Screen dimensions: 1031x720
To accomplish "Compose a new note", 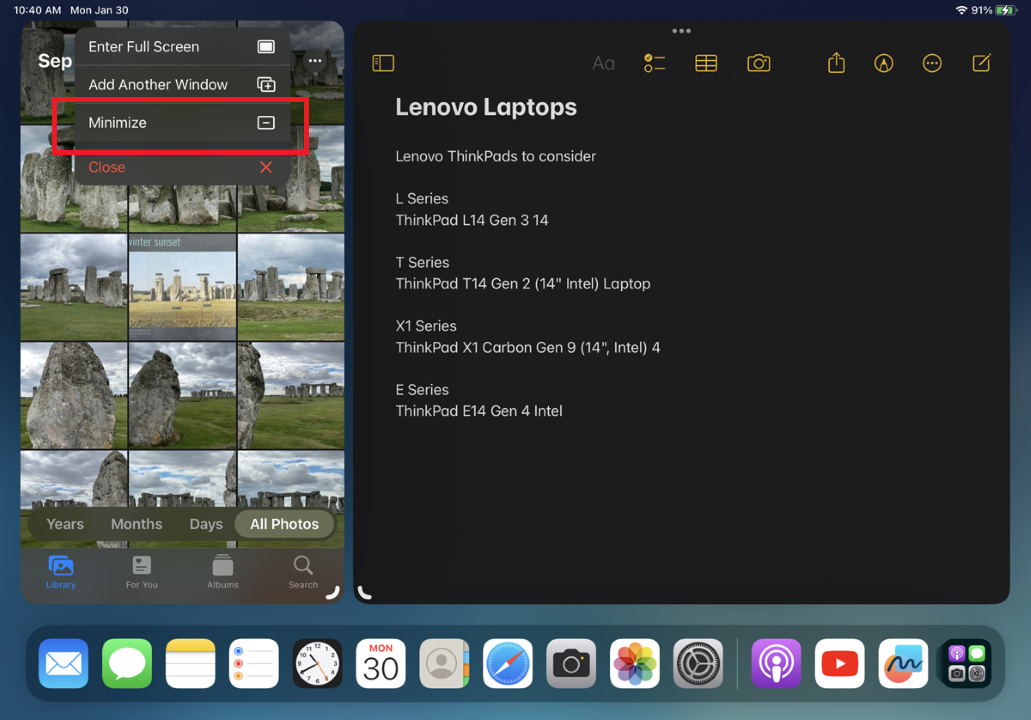I will coord(981,62).
